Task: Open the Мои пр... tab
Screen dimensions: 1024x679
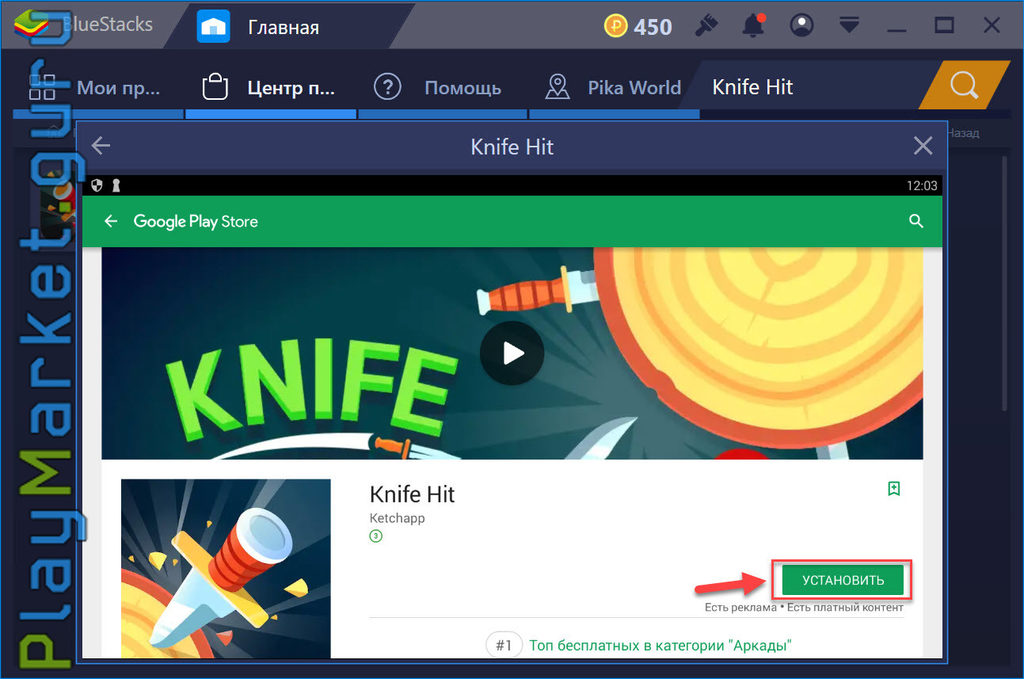Action: 98,87
